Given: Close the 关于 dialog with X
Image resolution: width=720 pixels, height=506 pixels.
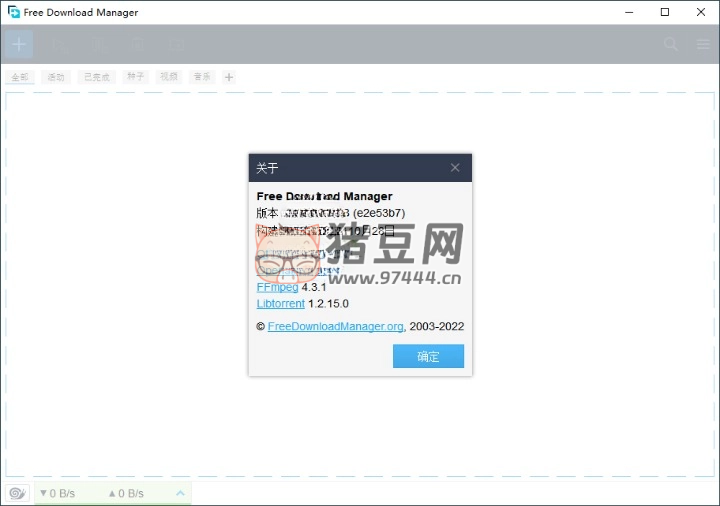Looking at the screenshot, I should coord(455,168).
